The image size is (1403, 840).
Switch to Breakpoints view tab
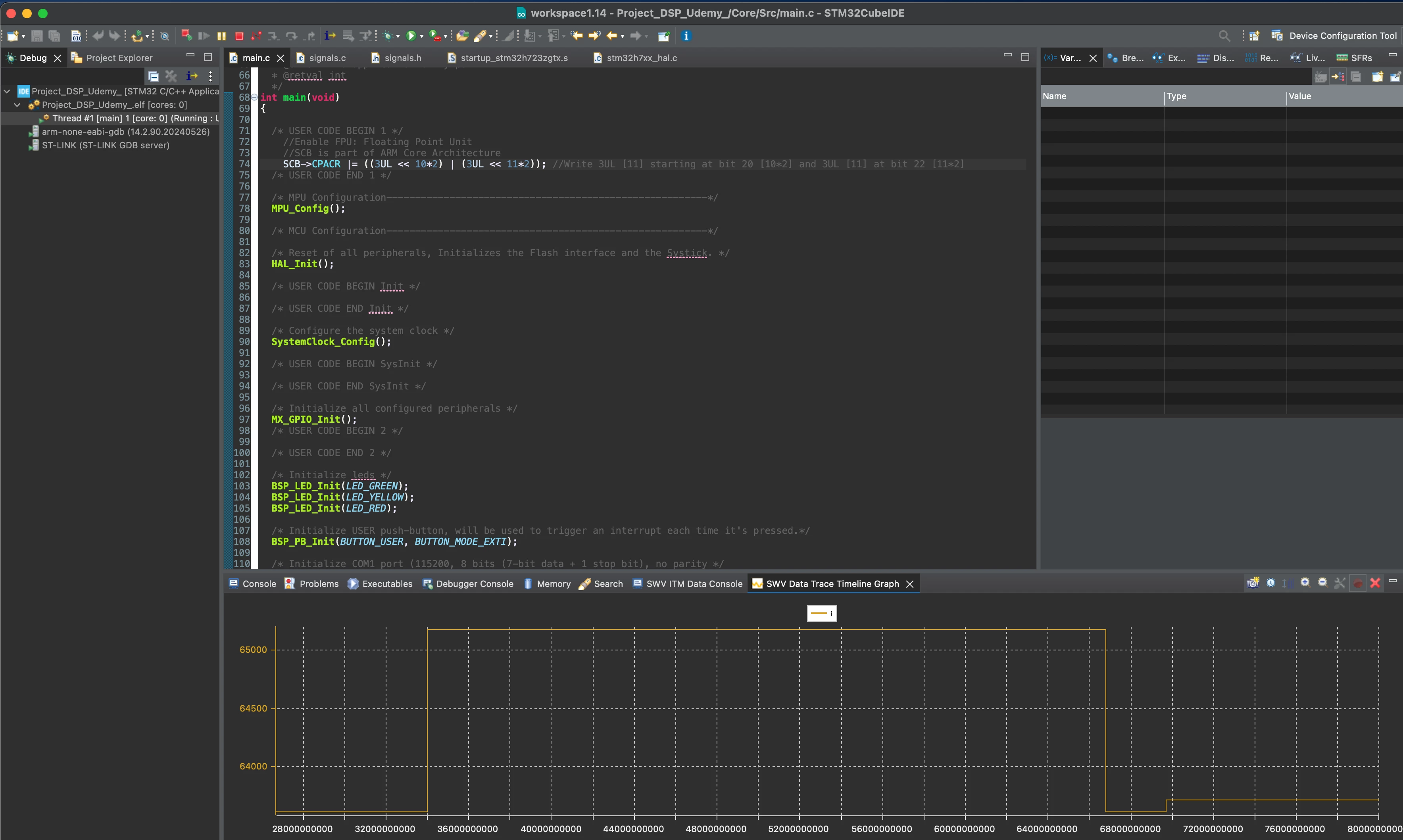point(1126,58)
